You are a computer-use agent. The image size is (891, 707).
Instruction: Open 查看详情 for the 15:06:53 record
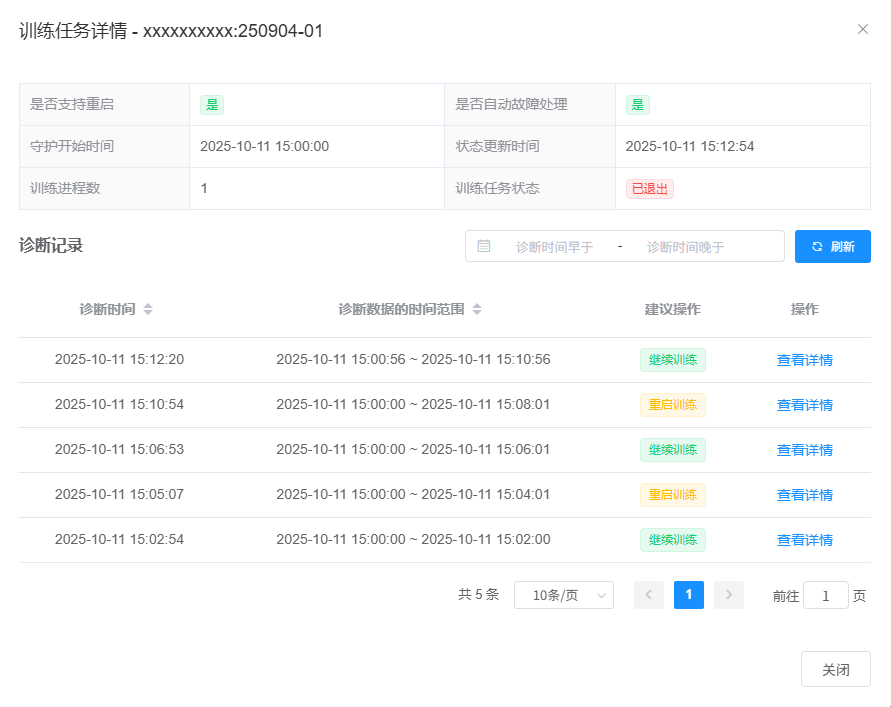coord(804,450)
